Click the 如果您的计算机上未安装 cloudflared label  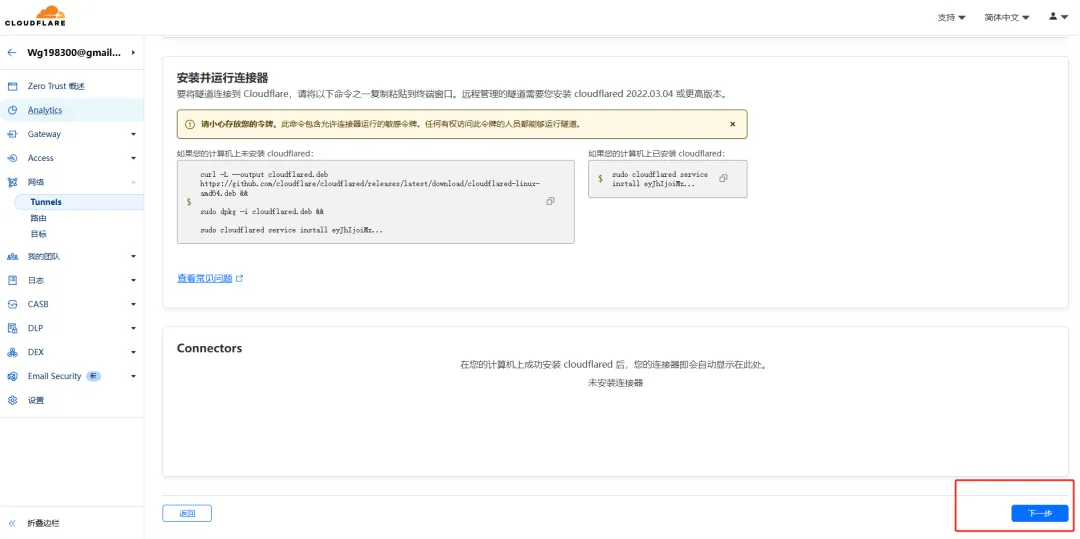click(245, 154)
